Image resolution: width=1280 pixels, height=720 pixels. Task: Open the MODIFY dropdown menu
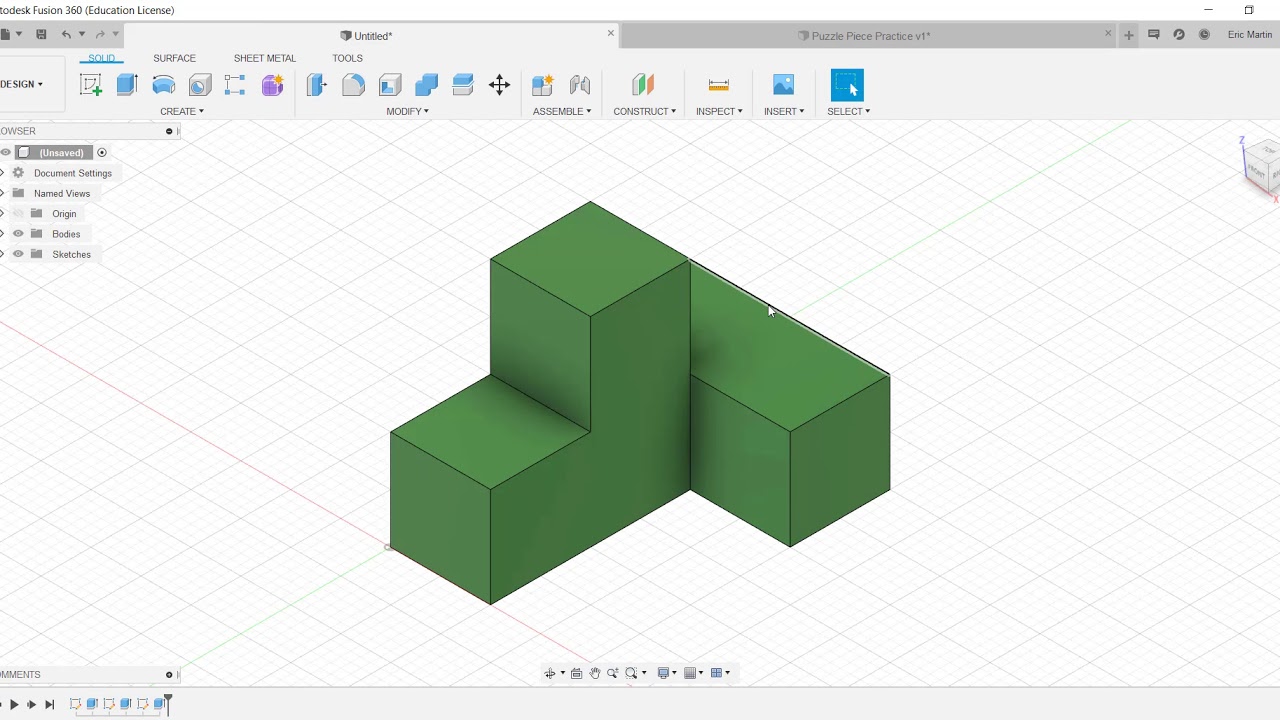pyautogui.click(x=408, y=111)
